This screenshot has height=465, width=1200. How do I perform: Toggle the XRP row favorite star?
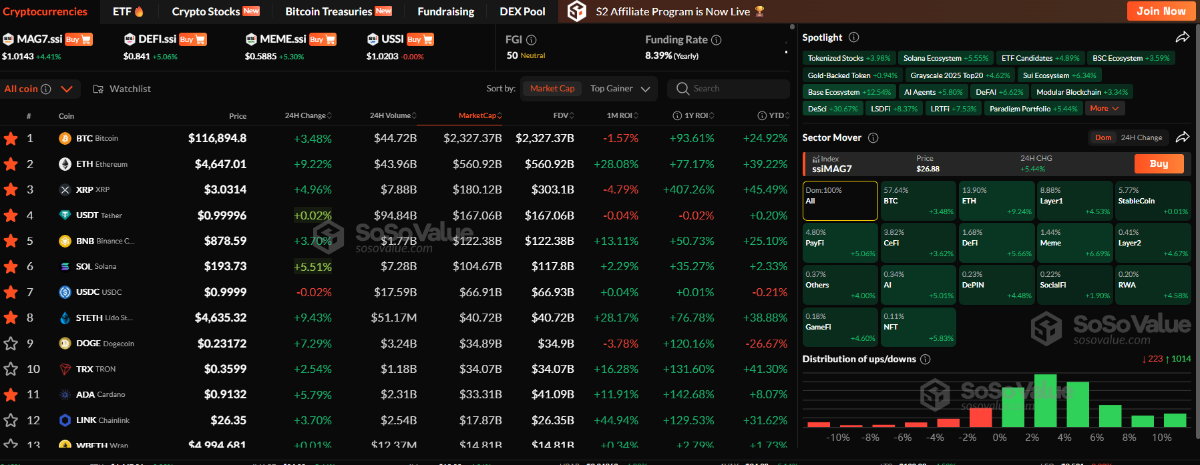[x=11, y=189]
